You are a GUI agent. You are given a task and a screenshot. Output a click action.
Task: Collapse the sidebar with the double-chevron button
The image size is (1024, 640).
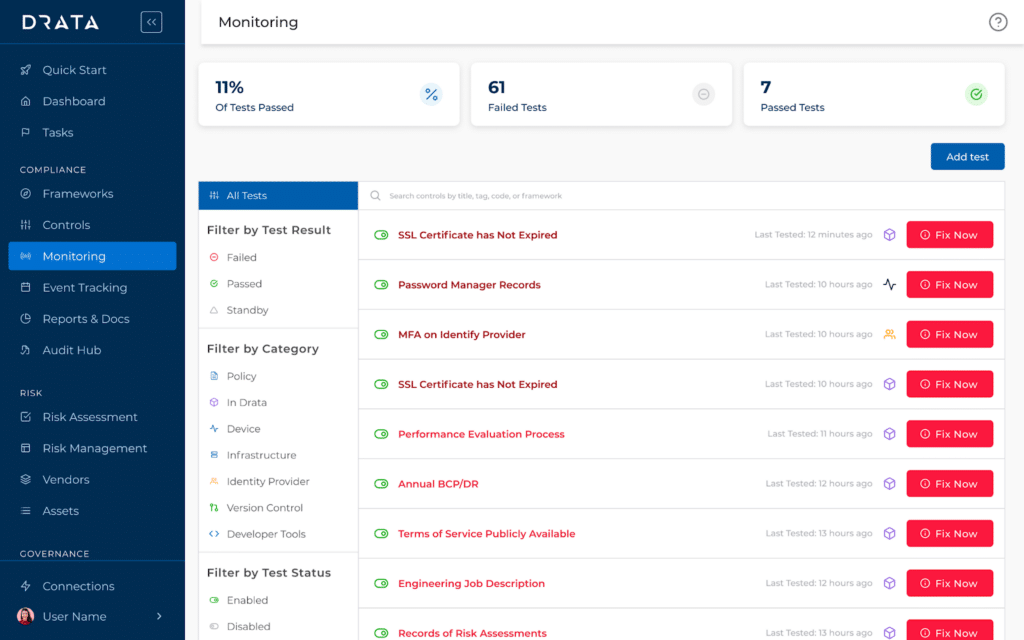point(151,22)
